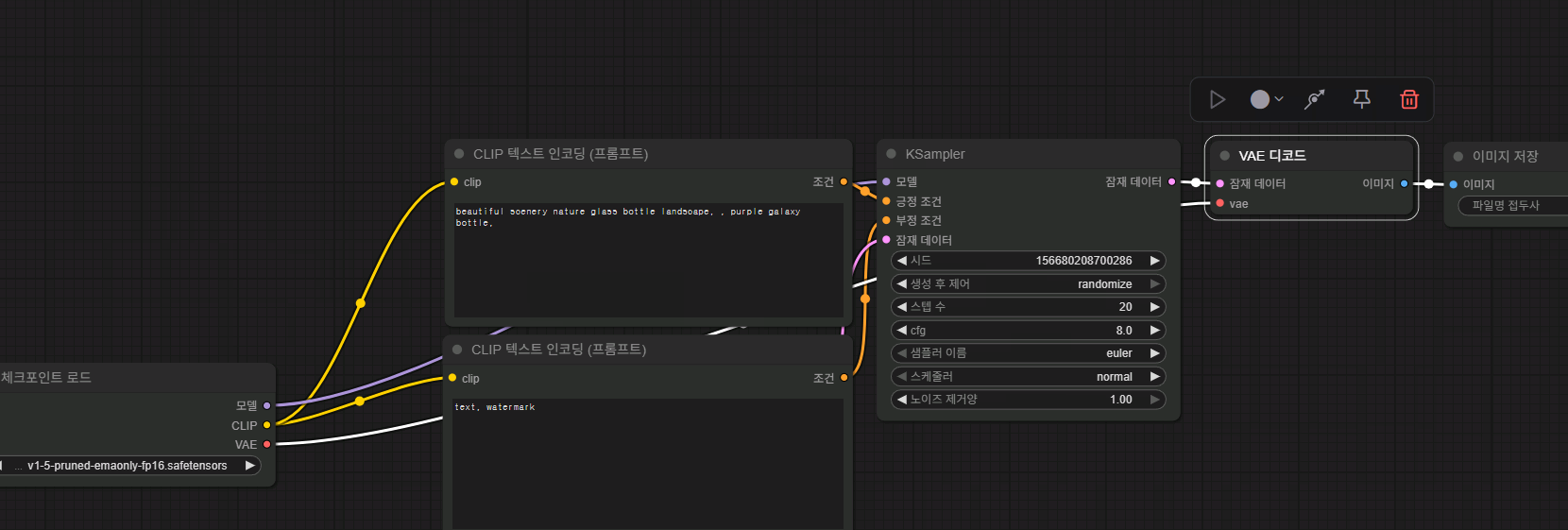This screenshot has height=530, width=1568.
Task: Click the left arrow on the 시드 field
Action: click(902, 261)
